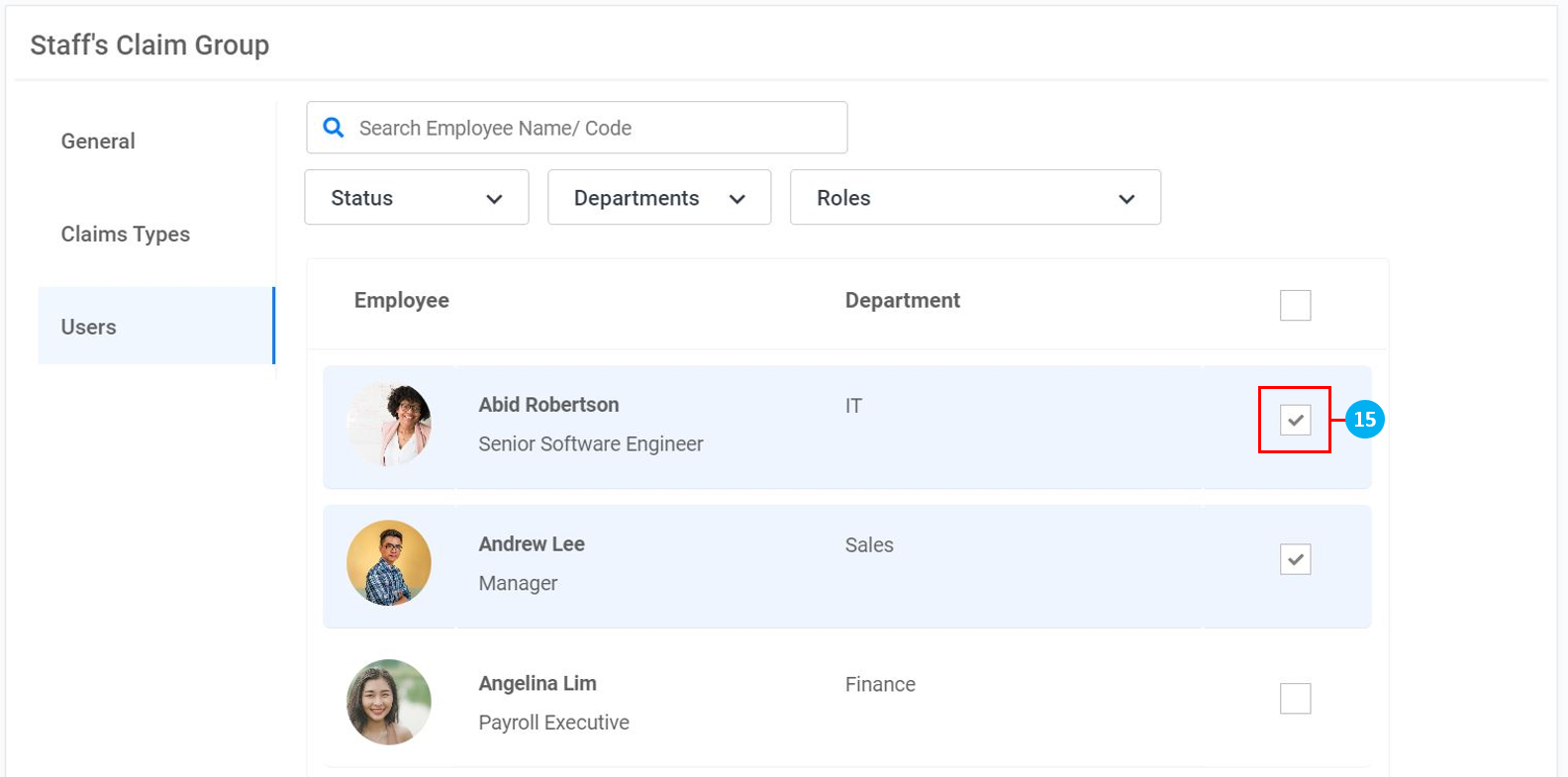Click Andrew Lee's profile photo
The height and width of the screenshot is (777, 1568).
tap(389, 563)
